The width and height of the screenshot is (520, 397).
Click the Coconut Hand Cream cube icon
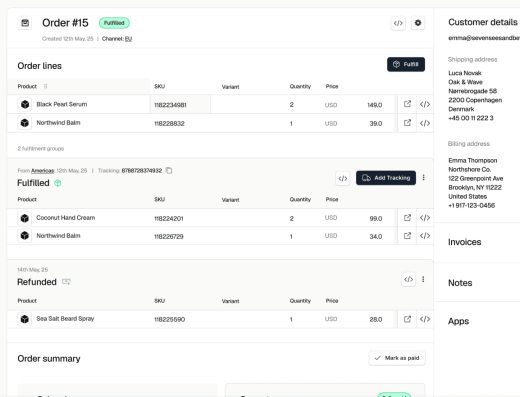click(x=25, y=218)
